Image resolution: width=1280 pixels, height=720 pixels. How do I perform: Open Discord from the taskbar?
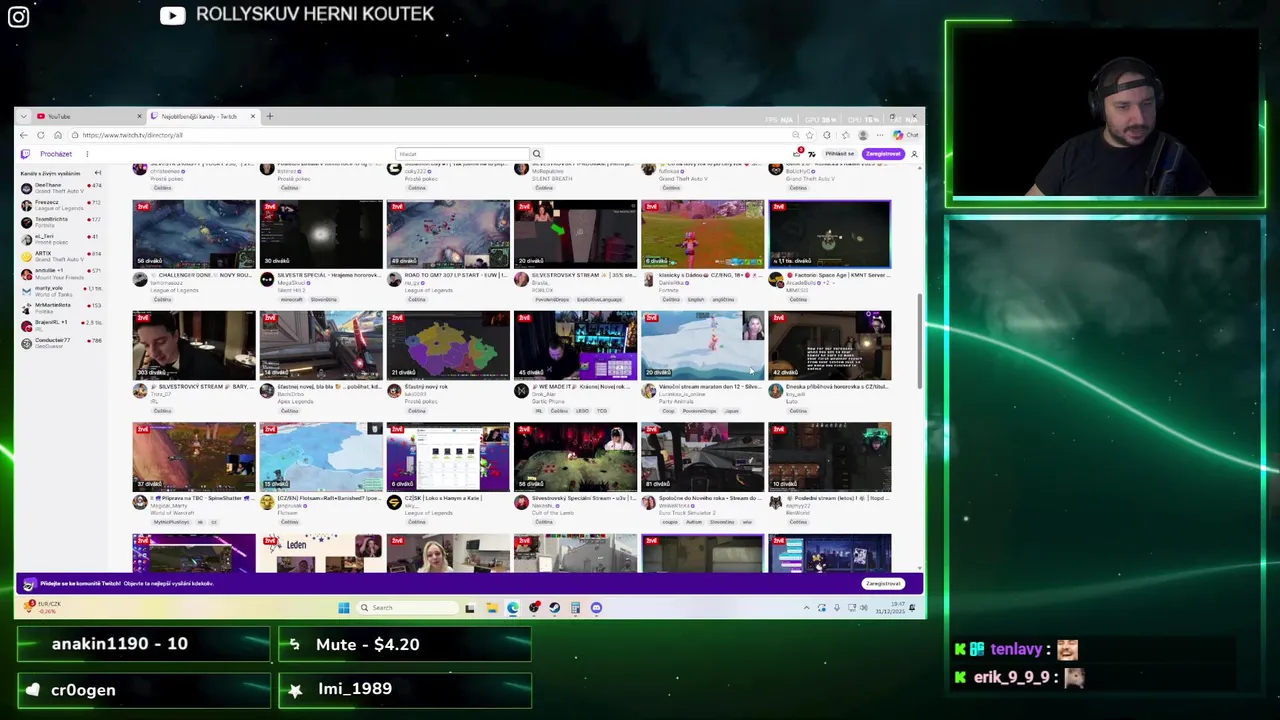[596, 607]
